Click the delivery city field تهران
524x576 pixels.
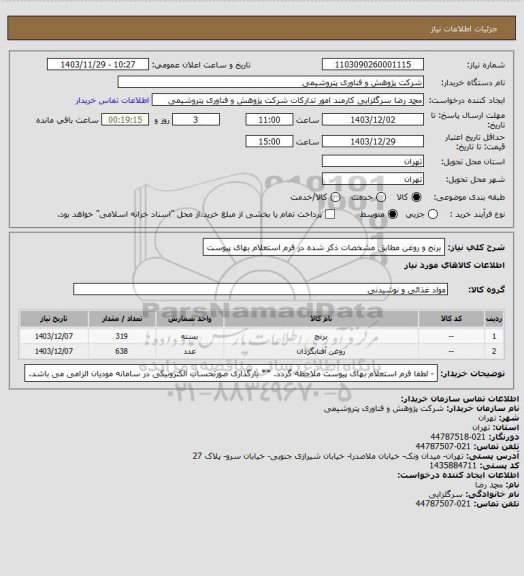click(373, 179)
